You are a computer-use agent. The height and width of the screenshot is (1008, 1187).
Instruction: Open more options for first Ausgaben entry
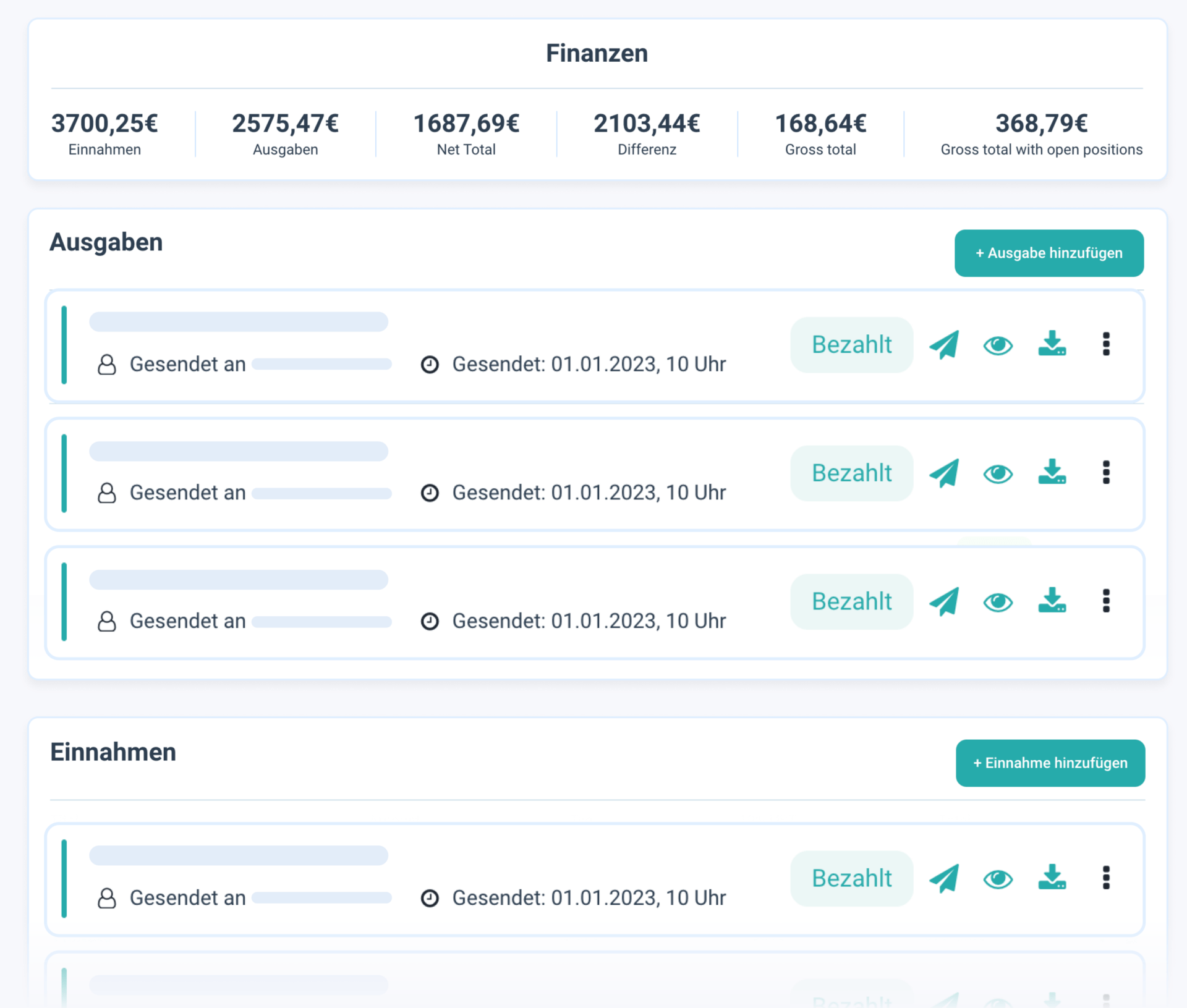coord(1106,344)
